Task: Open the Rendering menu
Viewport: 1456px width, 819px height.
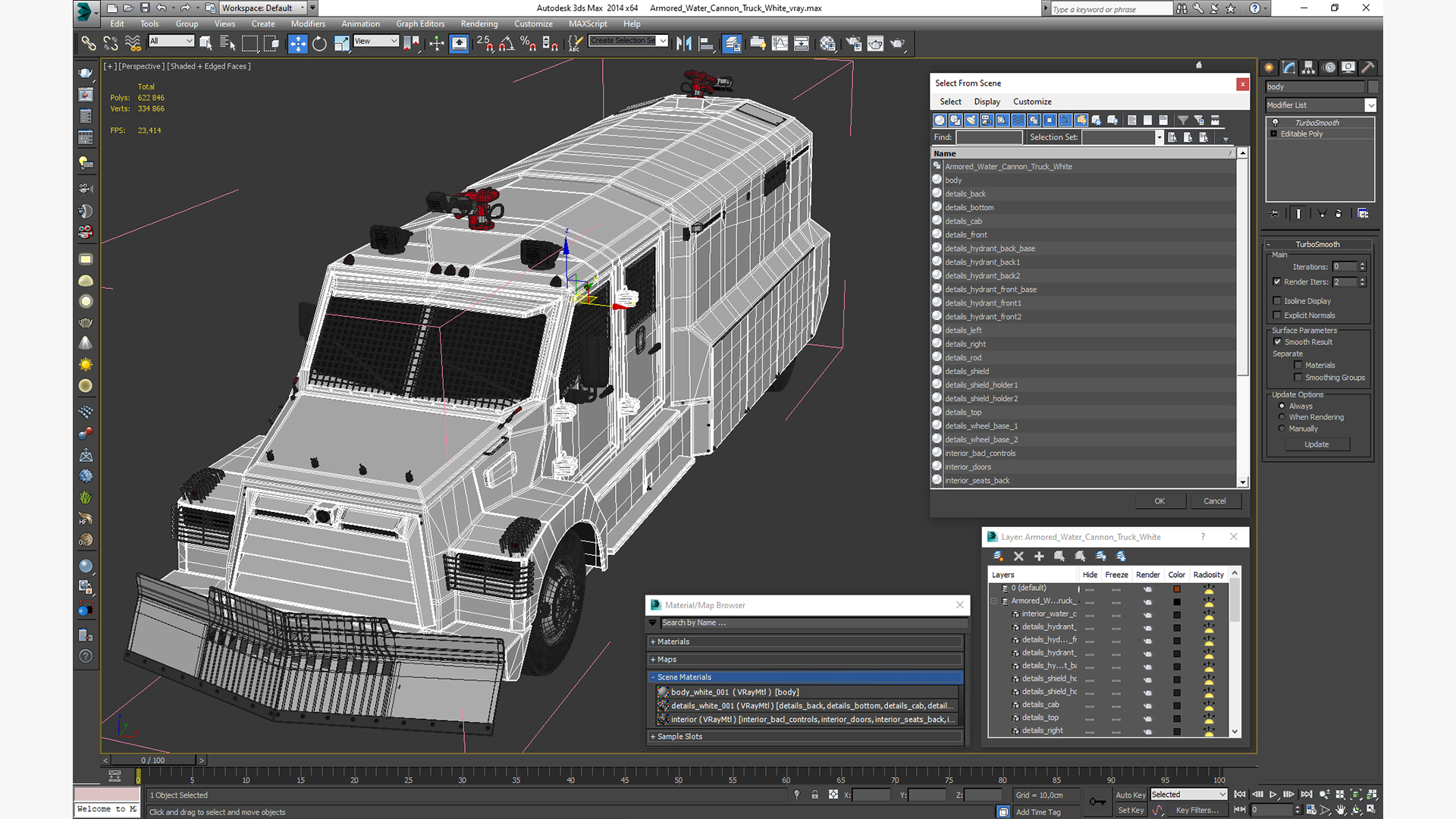Action: click(479, 24)
